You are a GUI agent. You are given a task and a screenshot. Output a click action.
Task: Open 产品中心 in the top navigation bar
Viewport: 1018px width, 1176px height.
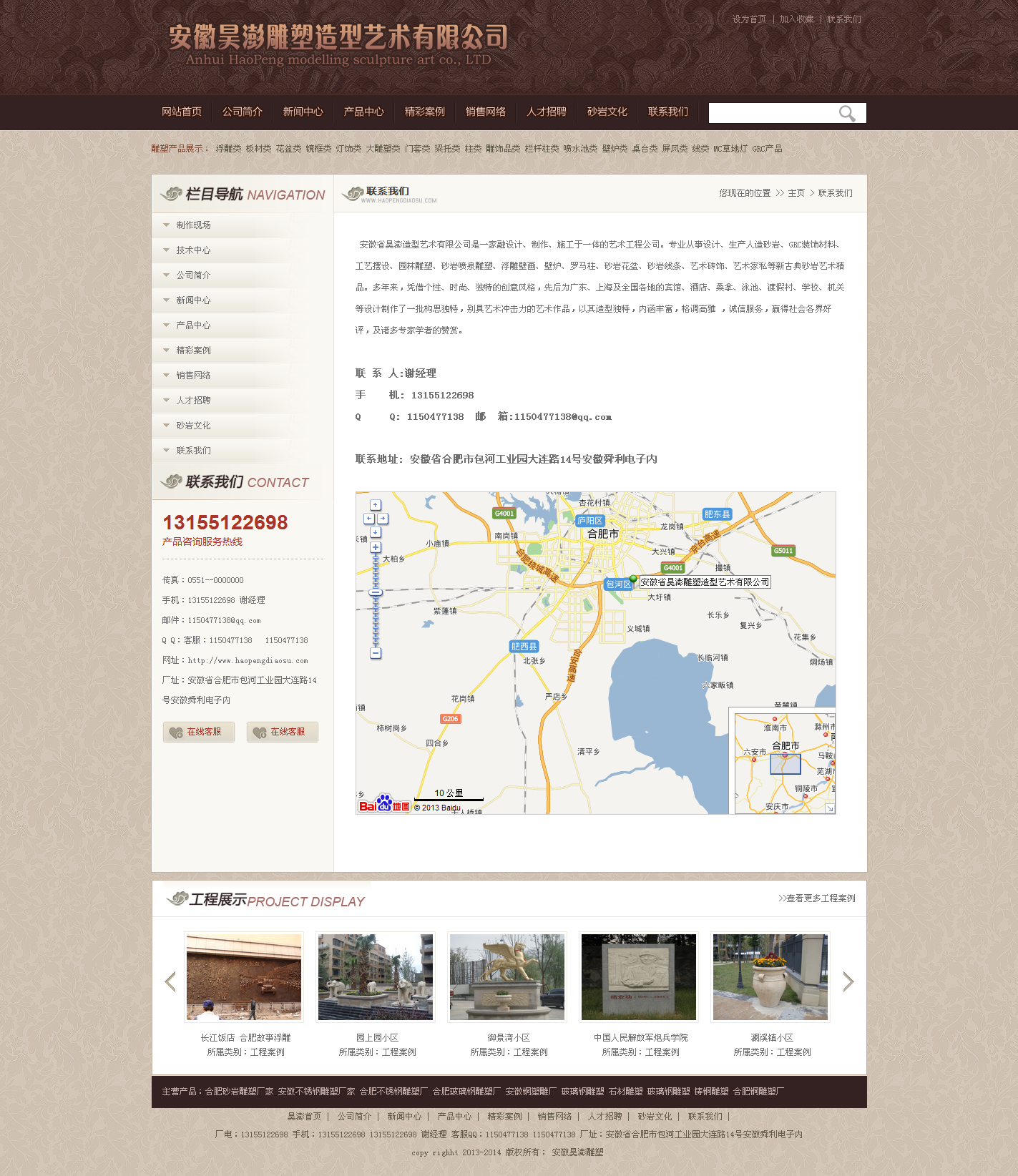click(x=363, y=112)
